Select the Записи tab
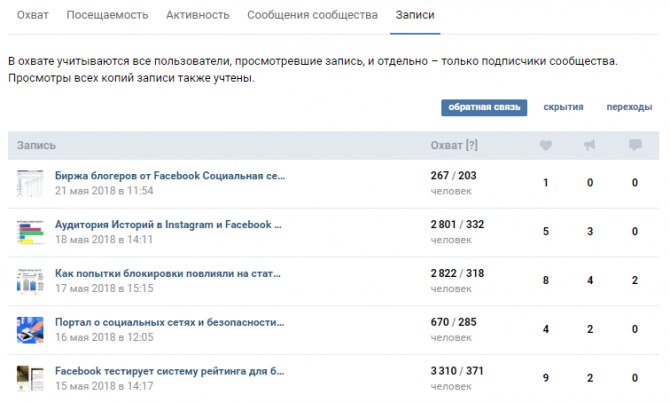Screen dimensions: 670x403 (x=415, y=15)
